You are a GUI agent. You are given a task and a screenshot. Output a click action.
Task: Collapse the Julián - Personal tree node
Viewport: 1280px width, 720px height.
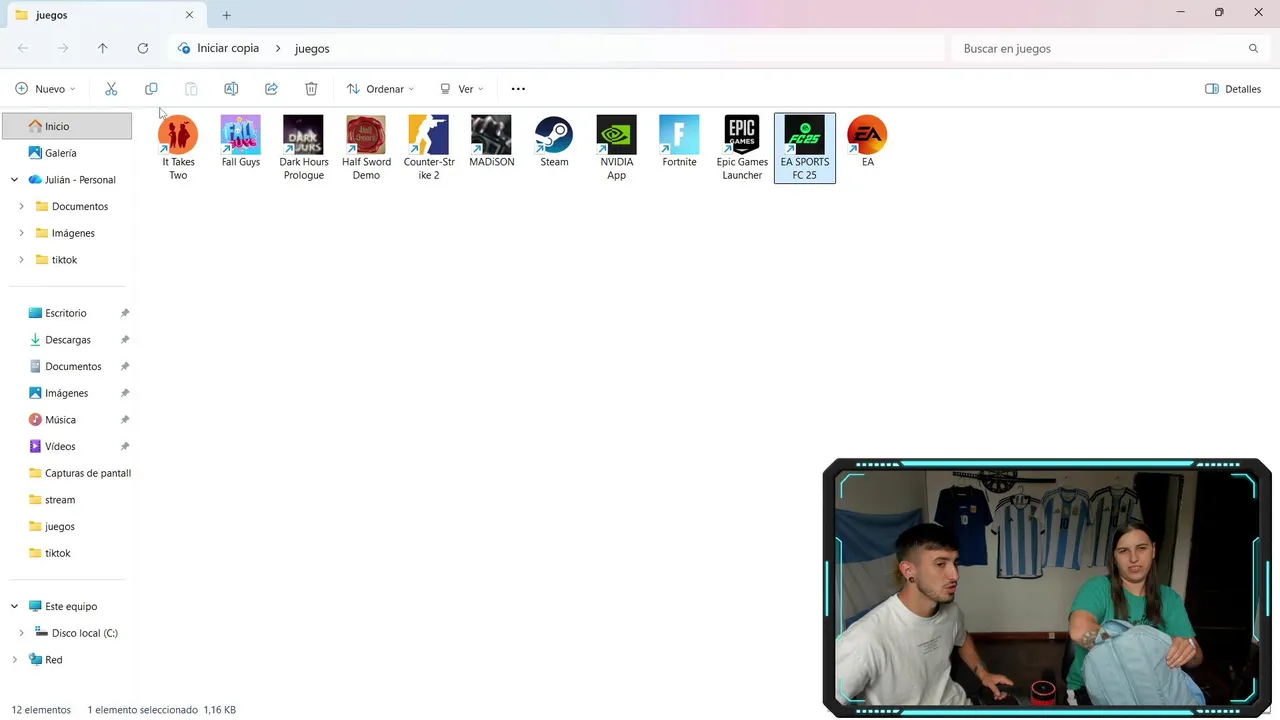point(14,180)
